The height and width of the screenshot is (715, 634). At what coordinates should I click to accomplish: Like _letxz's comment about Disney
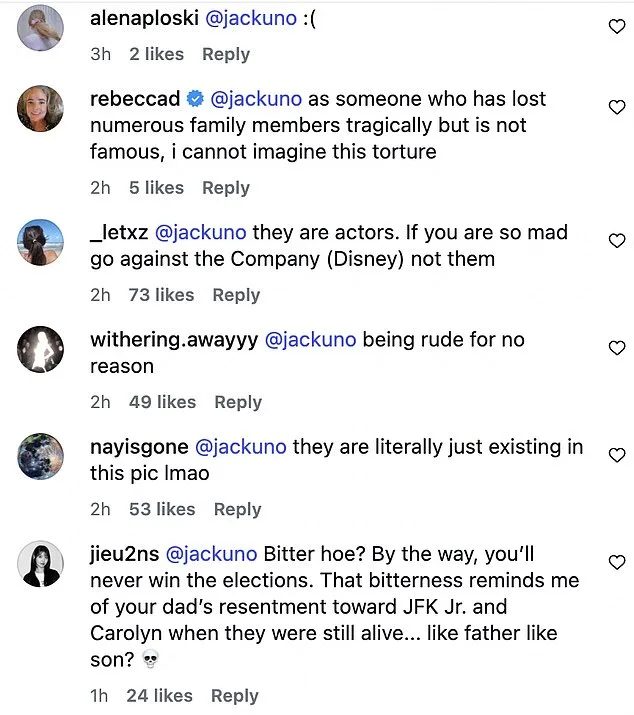[617, 241]
